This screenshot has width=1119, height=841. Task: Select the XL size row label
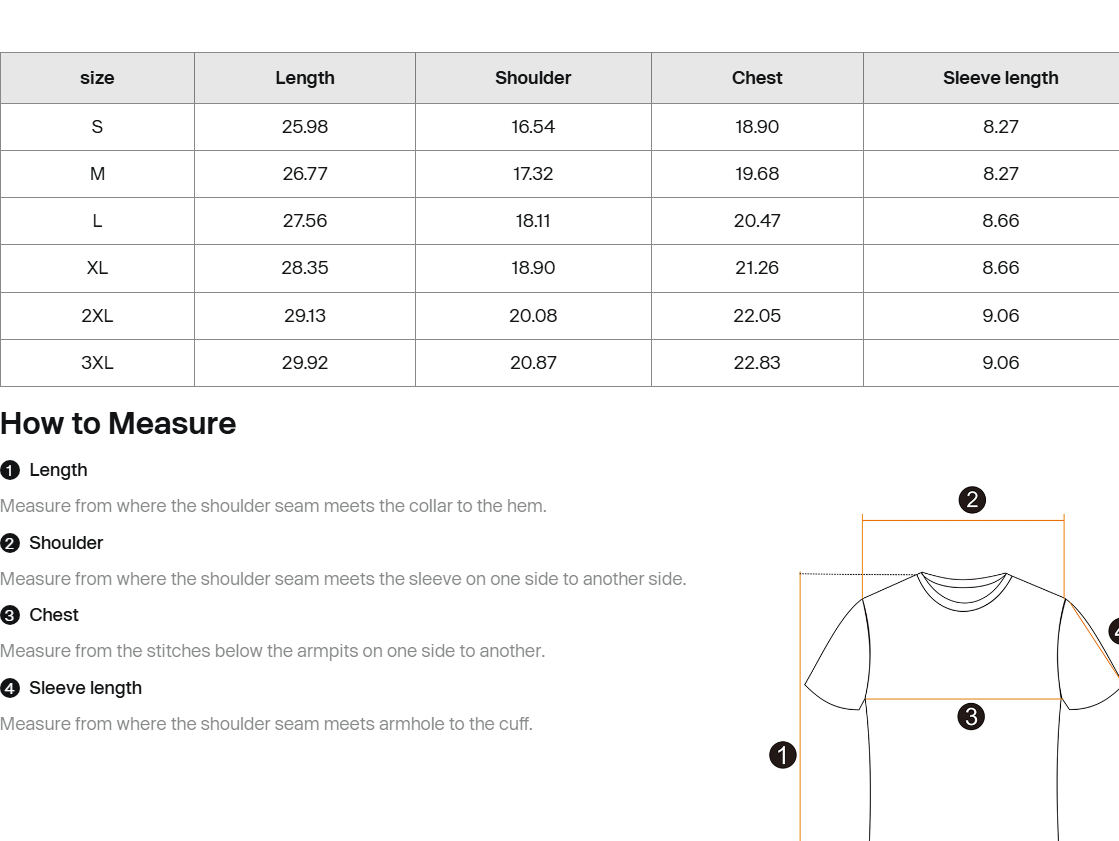click(97, 268)
